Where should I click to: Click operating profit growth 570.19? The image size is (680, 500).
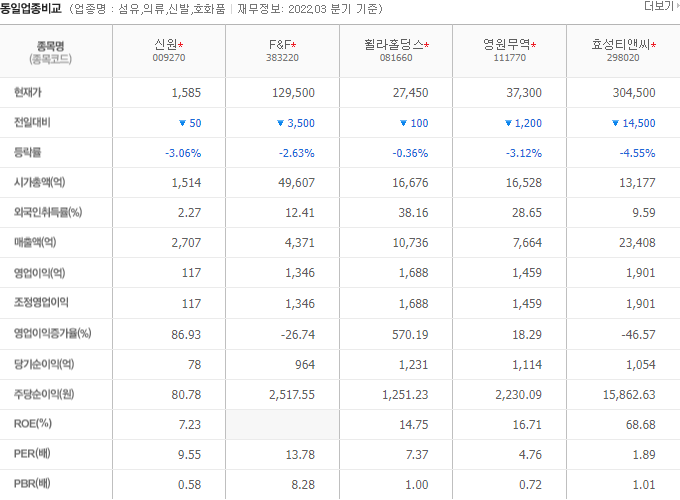(410, 335)
